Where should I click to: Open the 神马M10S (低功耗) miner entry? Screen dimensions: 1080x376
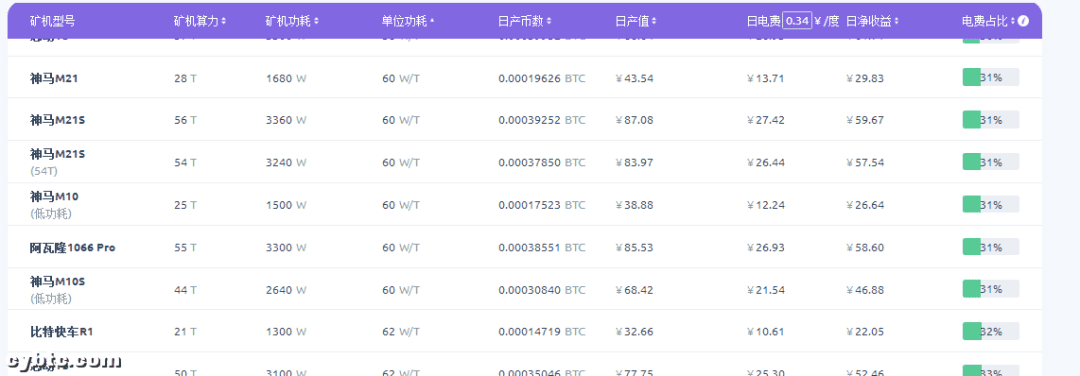click(57, 289)
